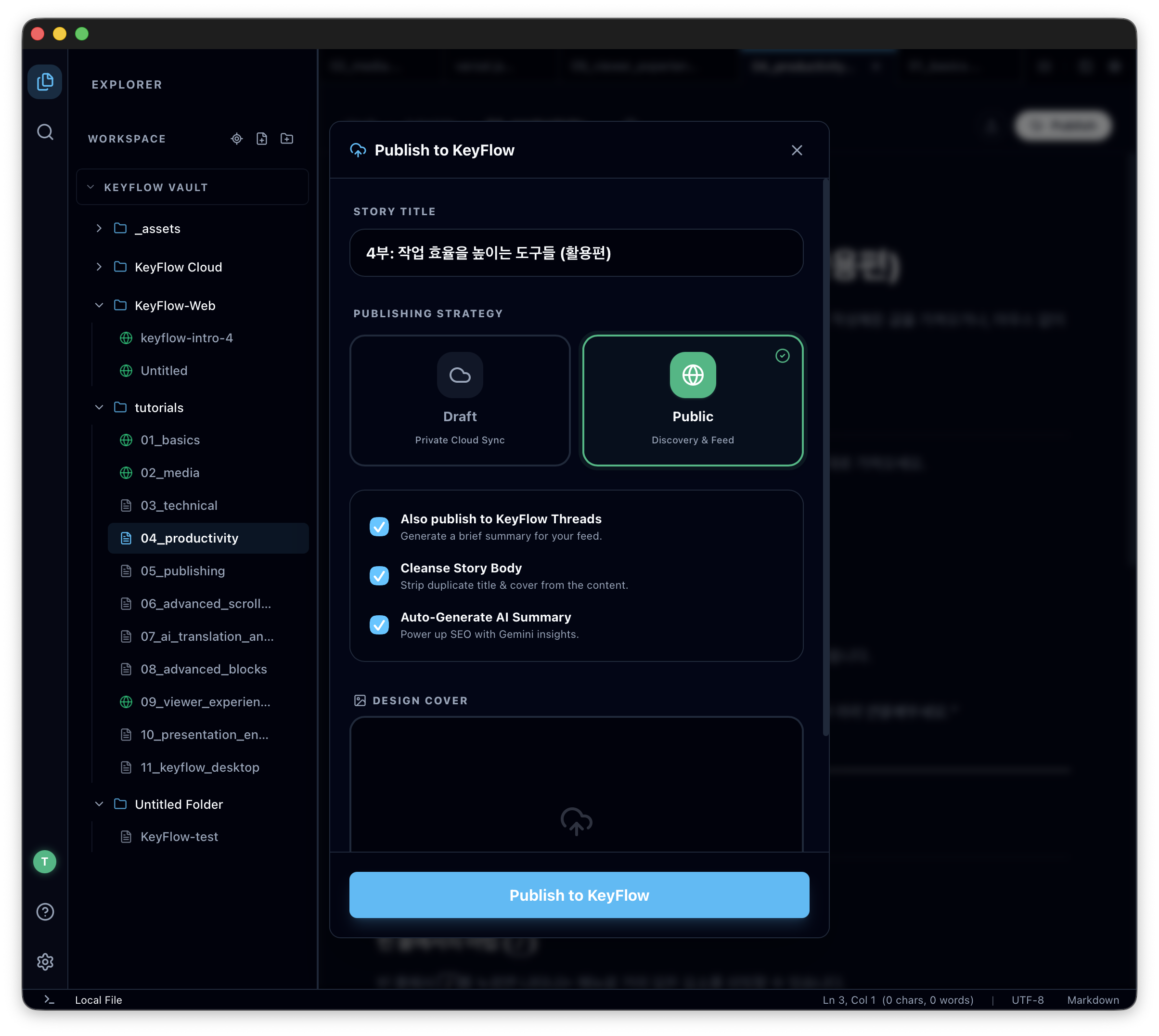Open the help question mark icon
The height and width of the screenshot is (1036, 1159).
point(45,912)
